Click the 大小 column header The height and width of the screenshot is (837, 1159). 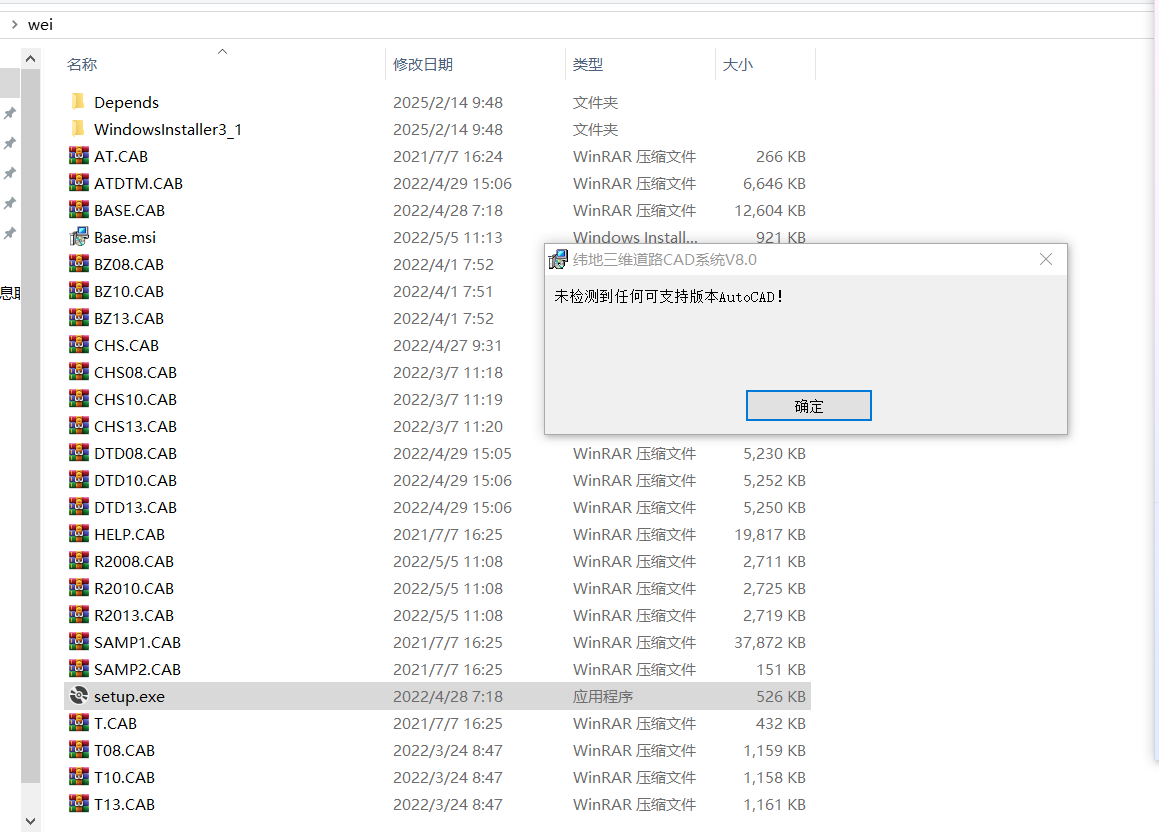738,64
